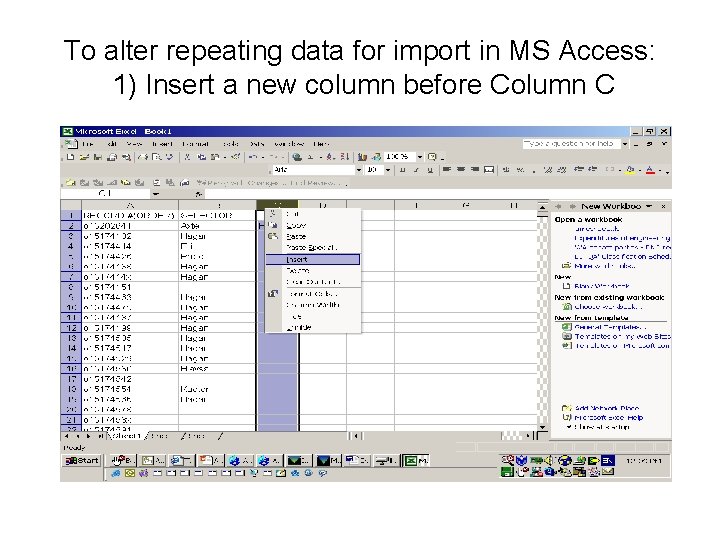
Task: Click the Blank Workbook link
Action: tap(602, 286)
